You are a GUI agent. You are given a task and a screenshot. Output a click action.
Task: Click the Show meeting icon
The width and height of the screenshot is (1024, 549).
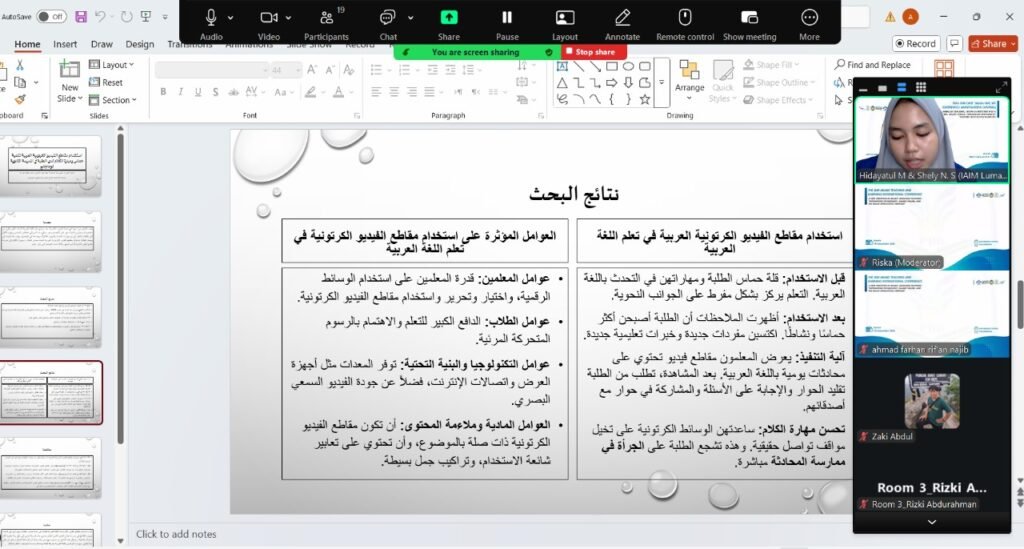749,17
